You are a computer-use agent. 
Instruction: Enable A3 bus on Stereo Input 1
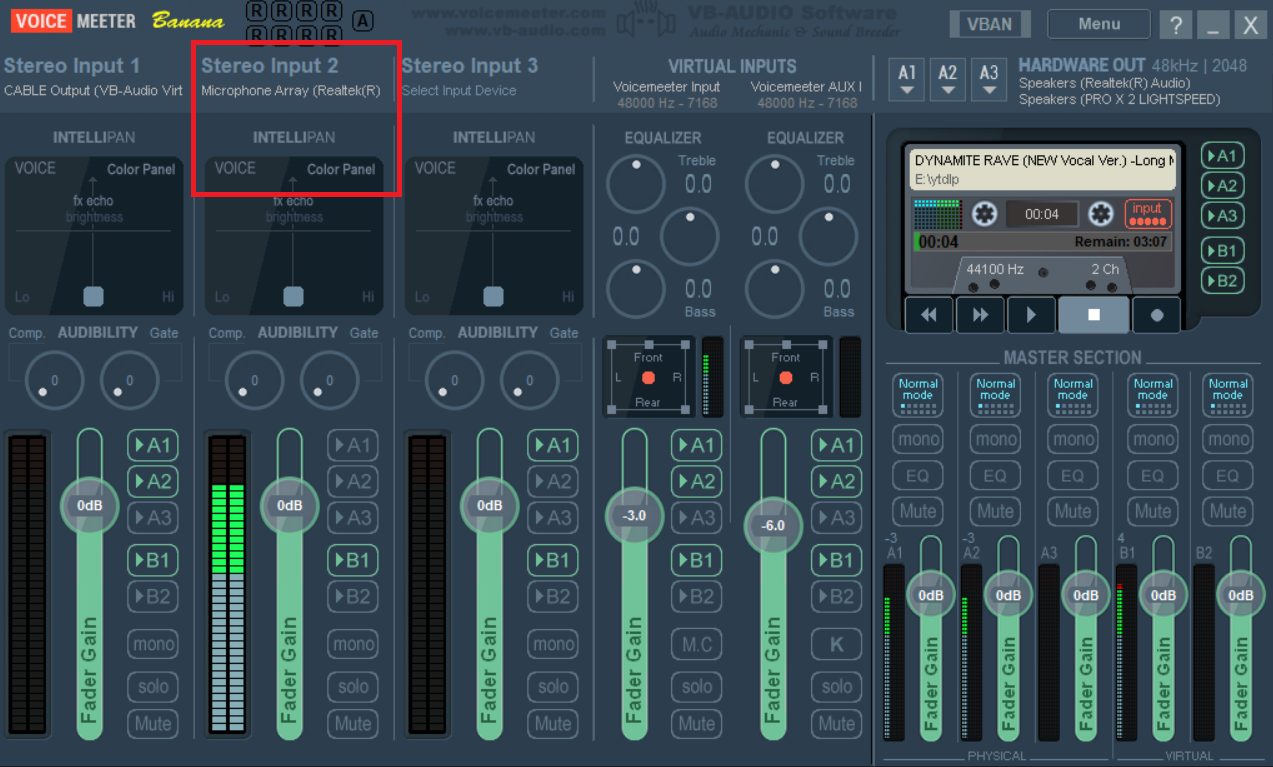click(152, 518)
